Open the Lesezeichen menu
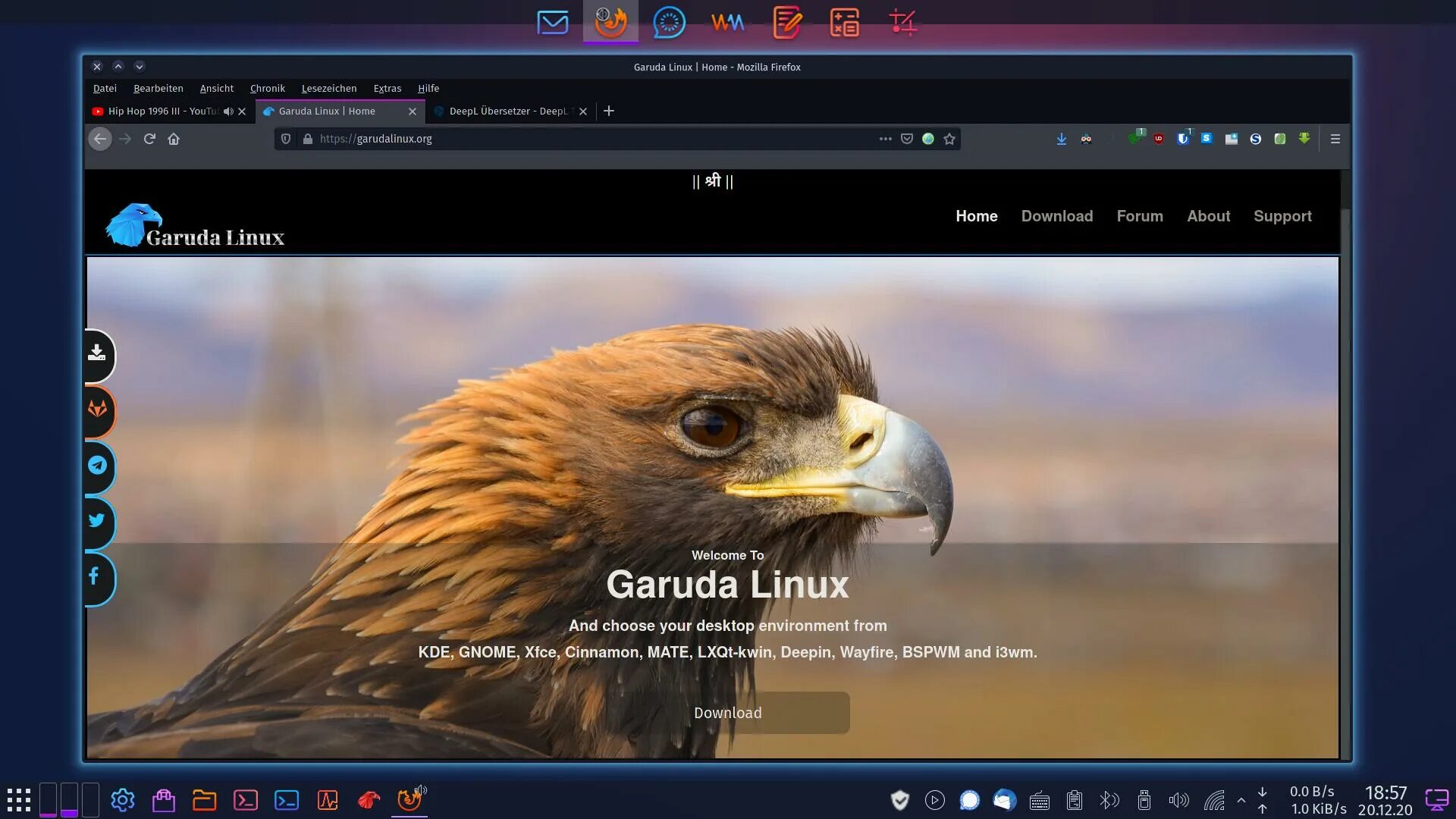The height and width of the screenshot is (819, 1456). pyautogui.click(x=329, y=89)
